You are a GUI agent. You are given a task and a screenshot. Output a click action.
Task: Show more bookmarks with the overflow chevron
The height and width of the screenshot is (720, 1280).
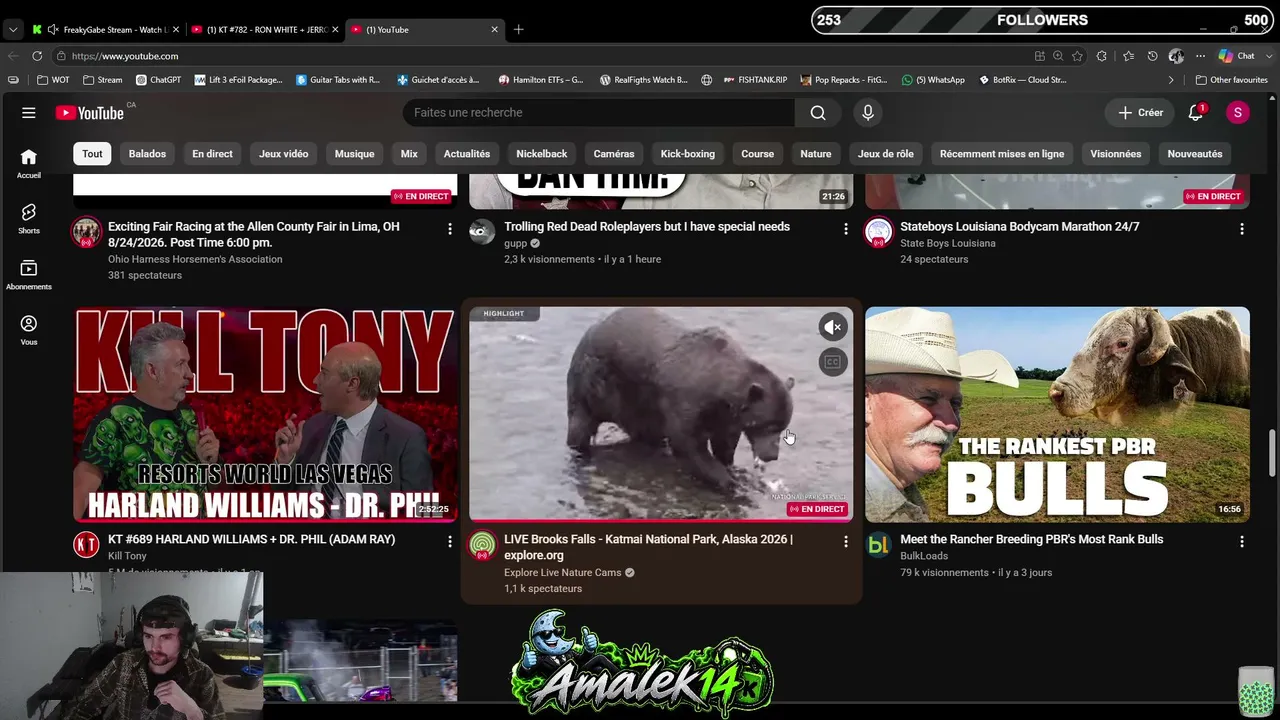(1171, 80)
